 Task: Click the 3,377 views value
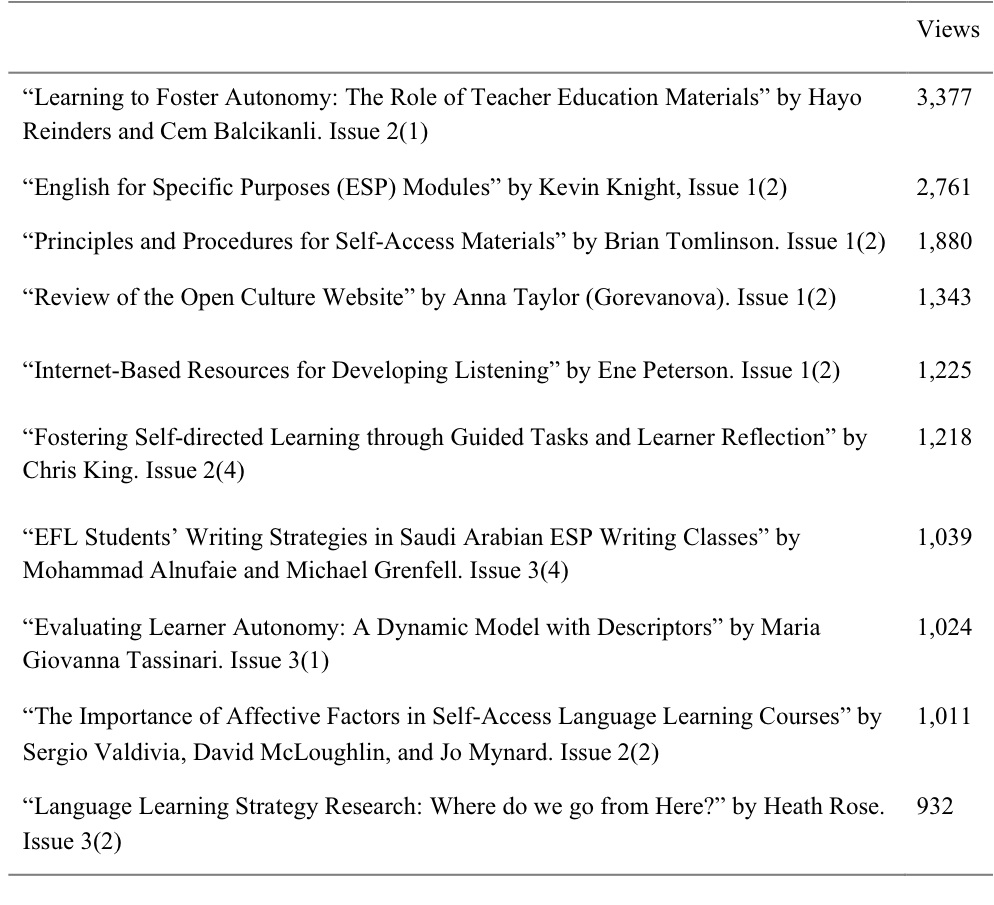coord(943,99)
